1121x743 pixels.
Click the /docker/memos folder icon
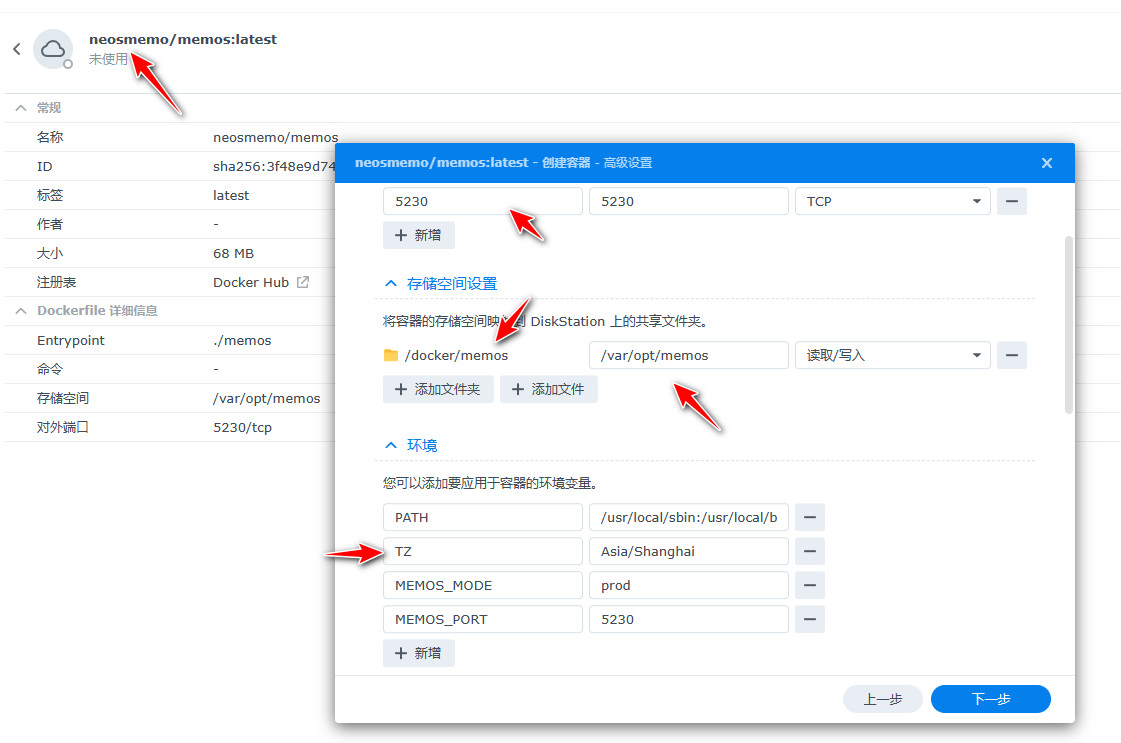[x=391, y=355]
